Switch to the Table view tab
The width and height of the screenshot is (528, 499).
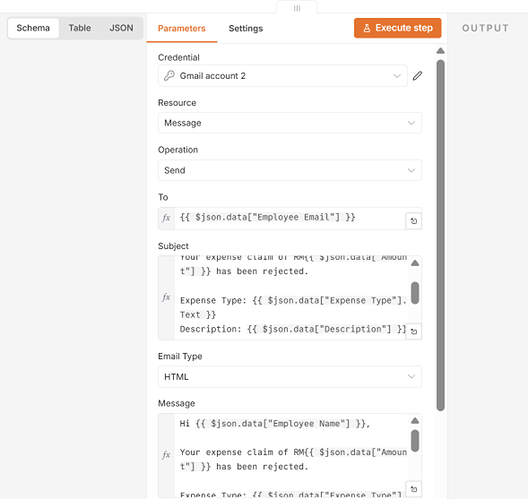pyautogui.click(x=80, y=28)
